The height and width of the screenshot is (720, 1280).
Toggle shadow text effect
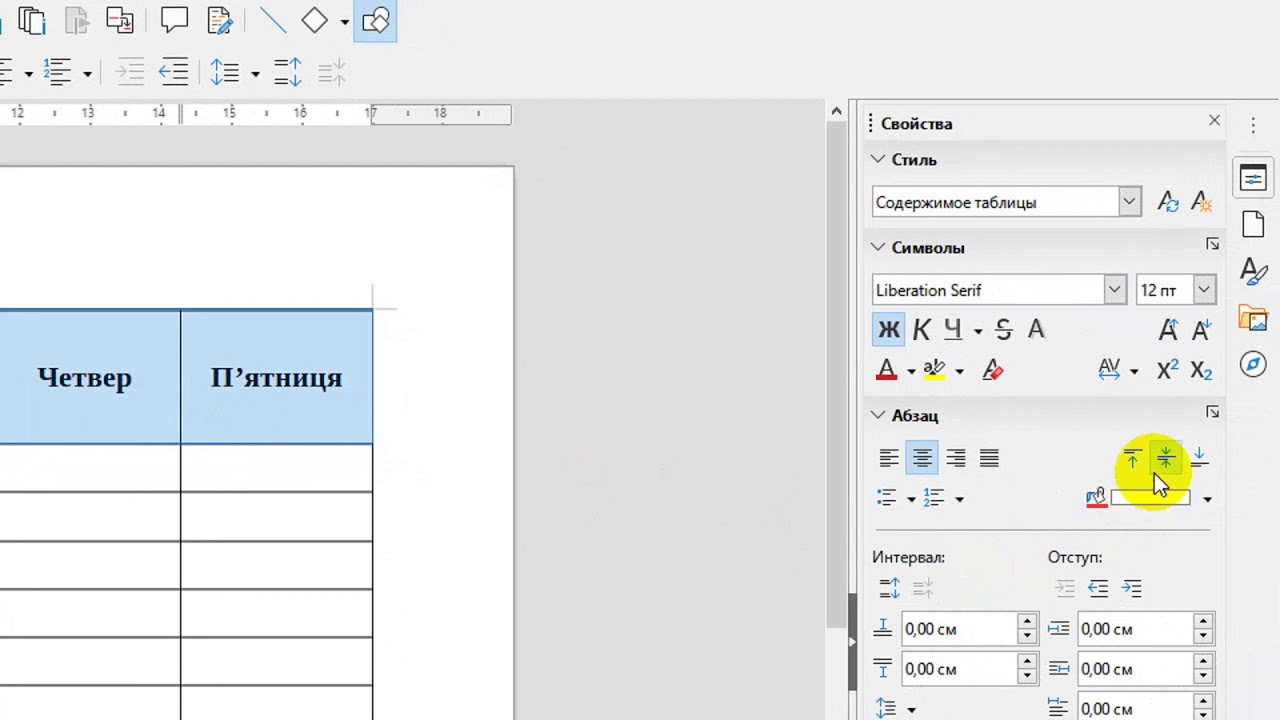1036,329
